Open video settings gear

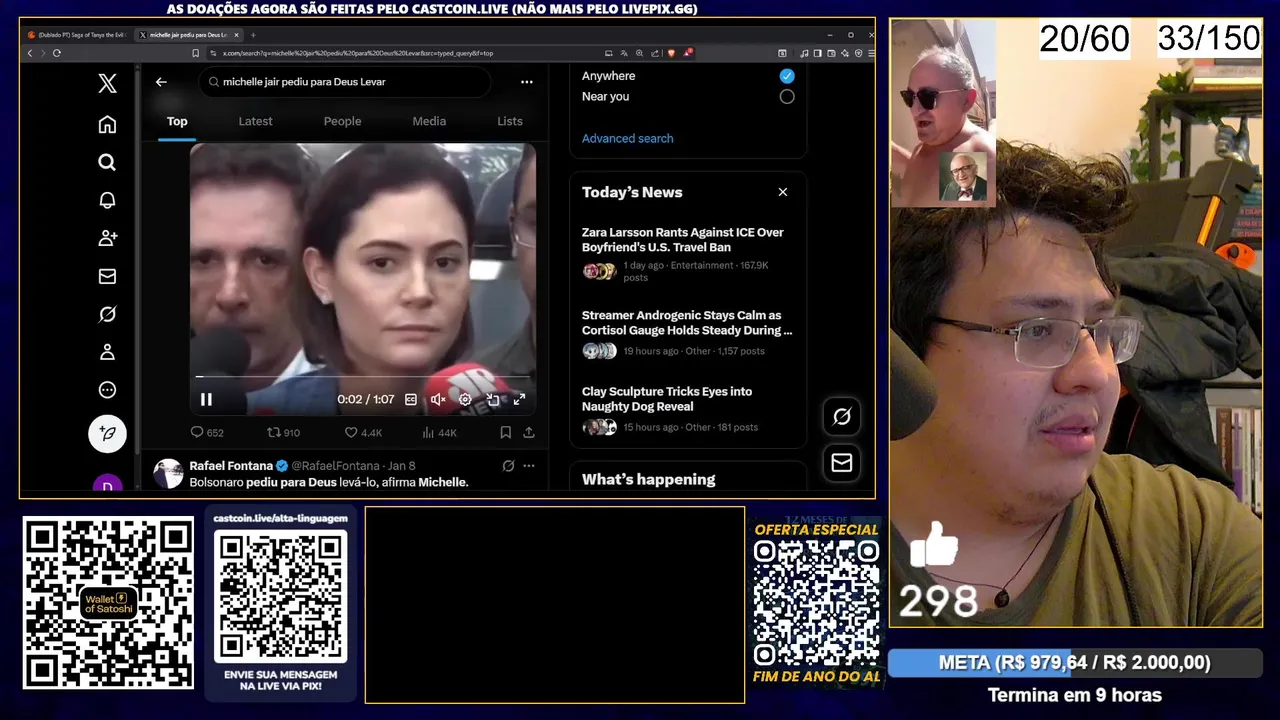pyautogui.click(x=465, y=399)
